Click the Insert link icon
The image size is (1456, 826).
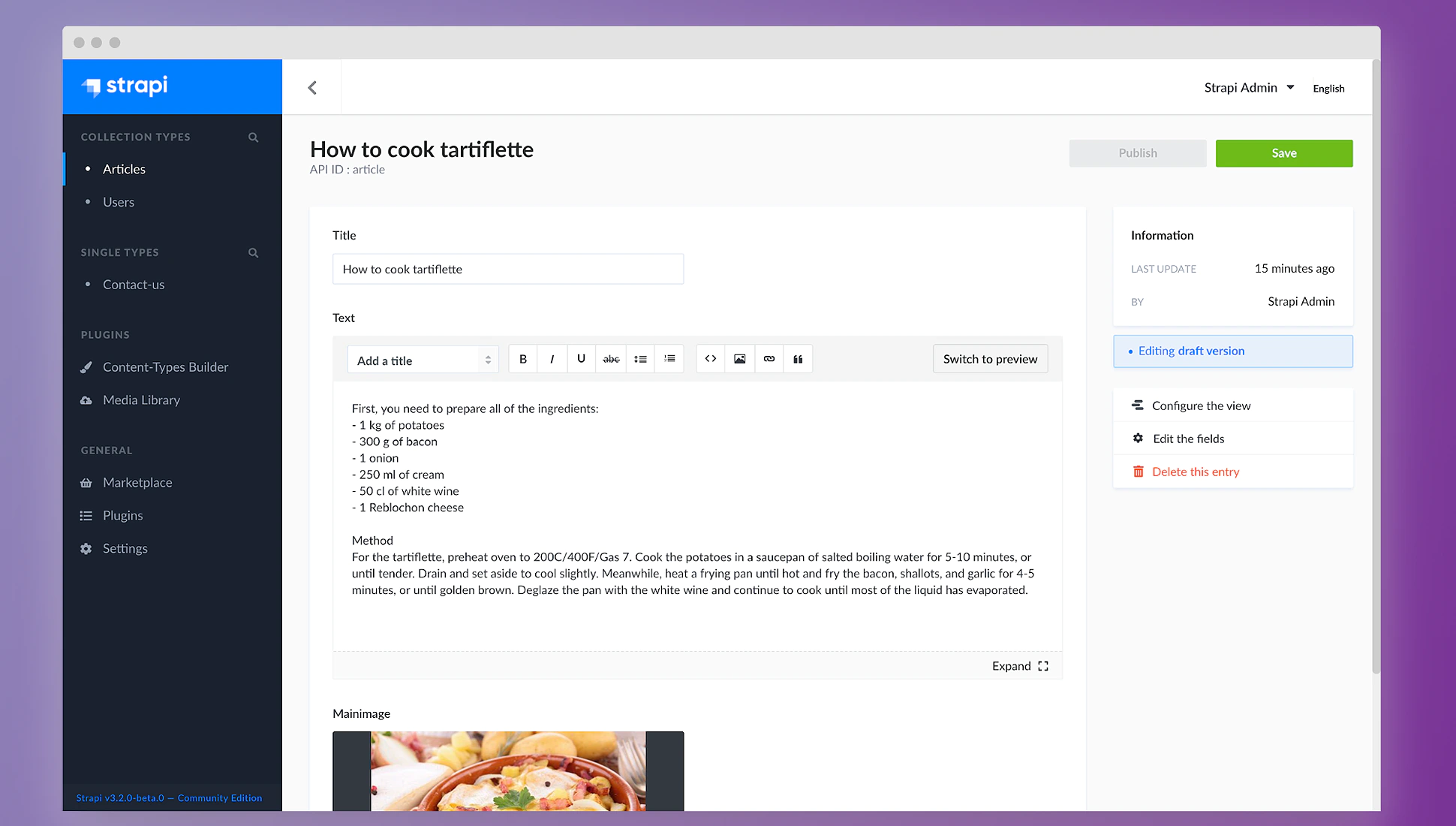[768, 358]
